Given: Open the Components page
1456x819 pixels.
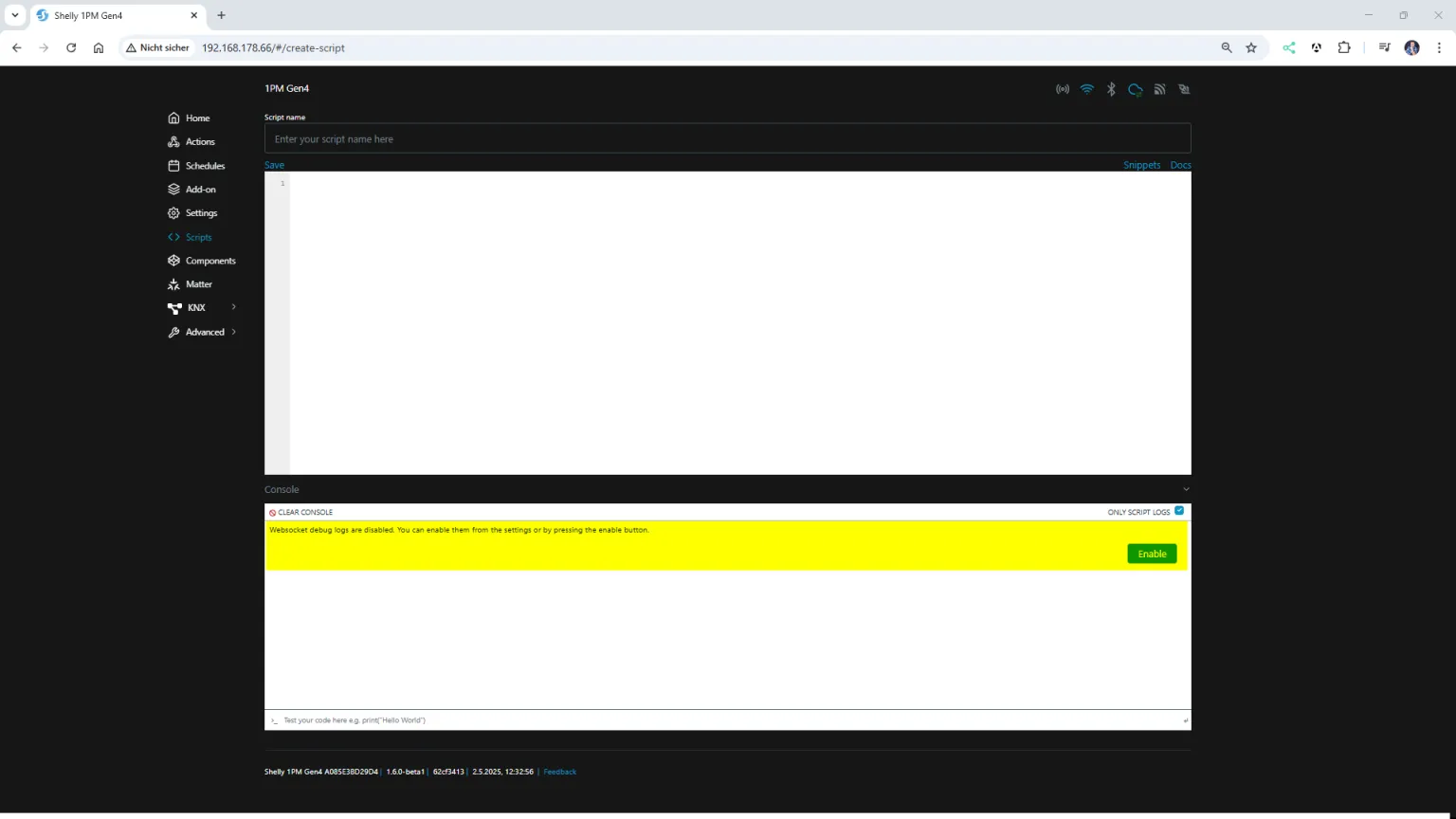Looking at the screenshot, I should pyautogui.click(x=211, y=260).
